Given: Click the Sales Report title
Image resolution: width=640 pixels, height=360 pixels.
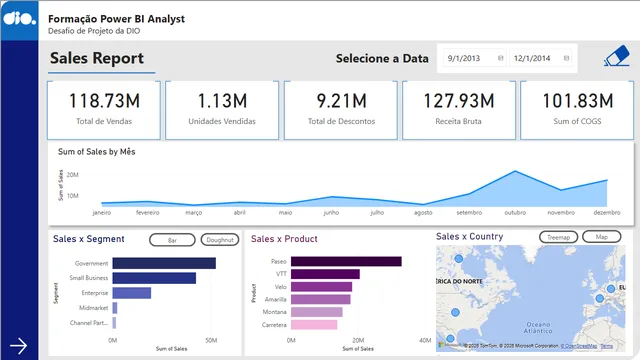Looking at the screenshot, I should [x=97, y=58].
